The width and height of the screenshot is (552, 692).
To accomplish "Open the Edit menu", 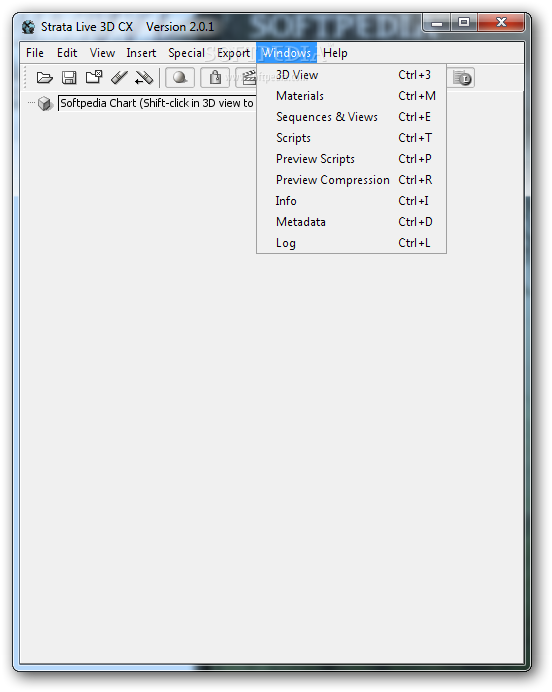I will click(67, 53).
